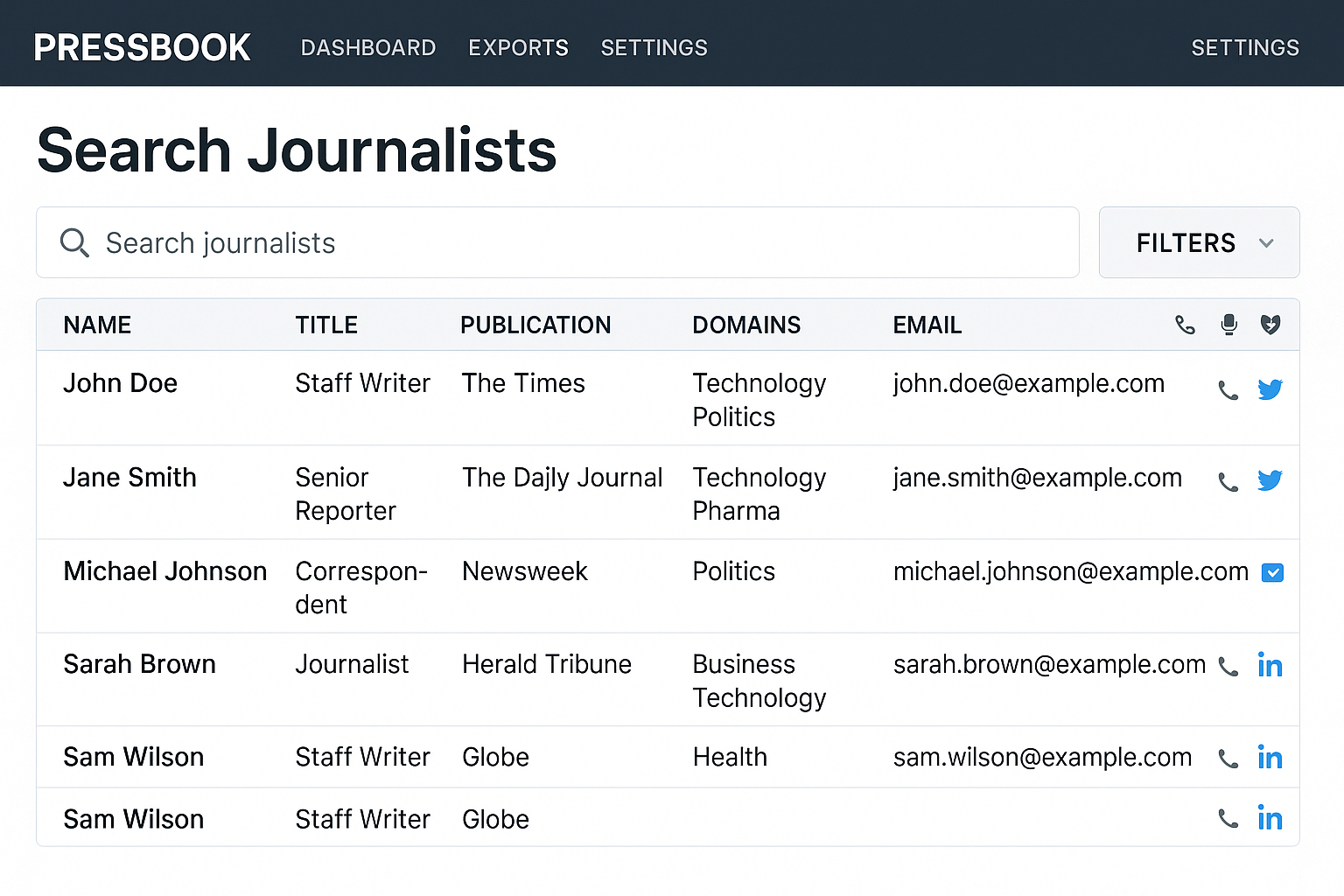Viewport: 1344px width, 896px height.
Task: Expand the FILTERS dropdown
Action: pos(1199,242)
